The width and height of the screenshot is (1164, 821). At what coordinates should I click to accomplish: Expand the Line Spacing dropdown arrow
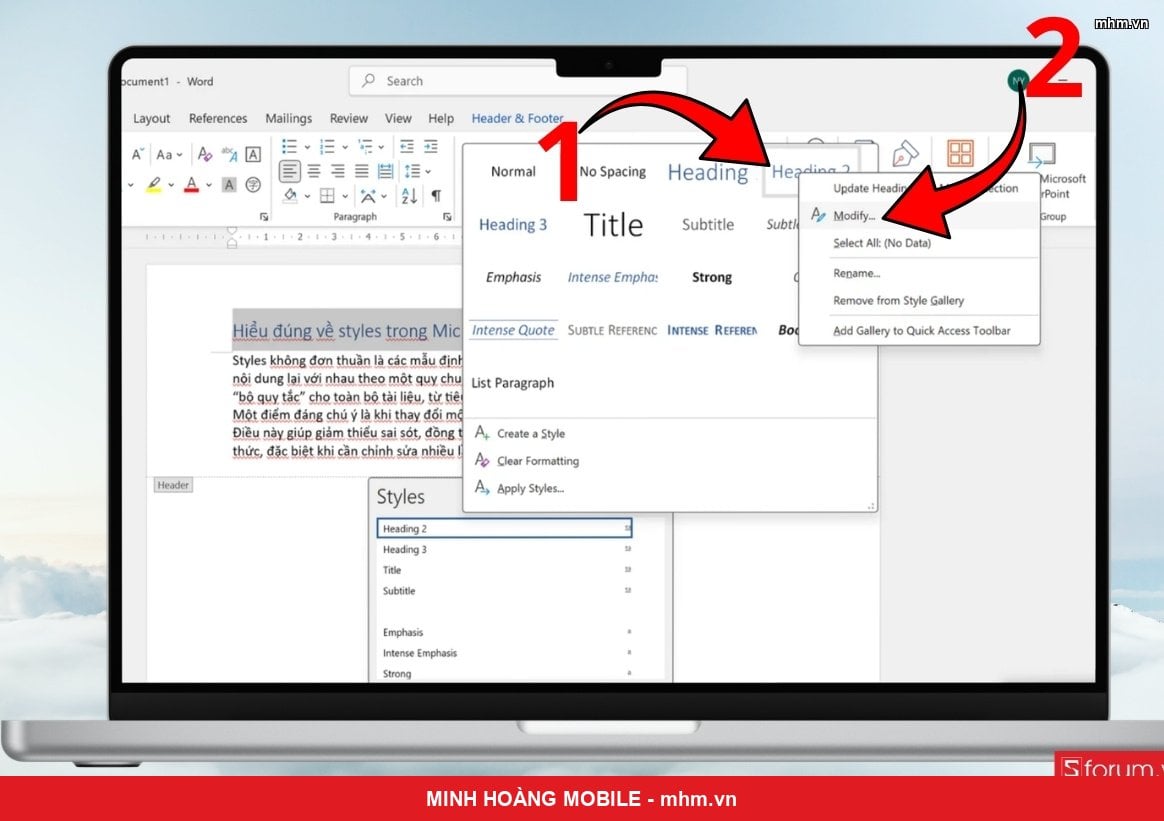point(428,171)
